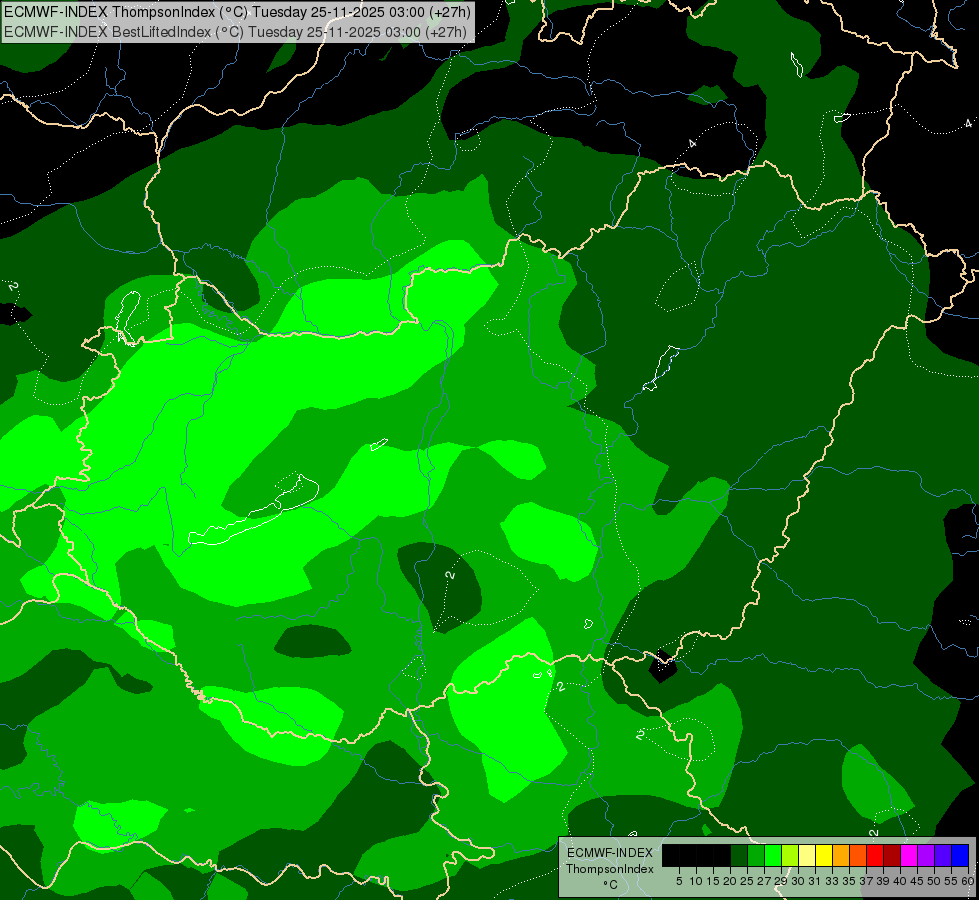
Task: Click legend scale value 15
Action: (x=713, y=881)
